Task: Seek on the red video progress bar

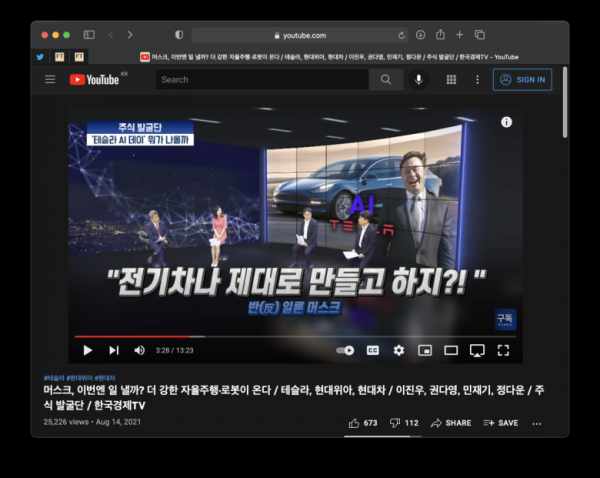Action: click(x=295, y=337)
